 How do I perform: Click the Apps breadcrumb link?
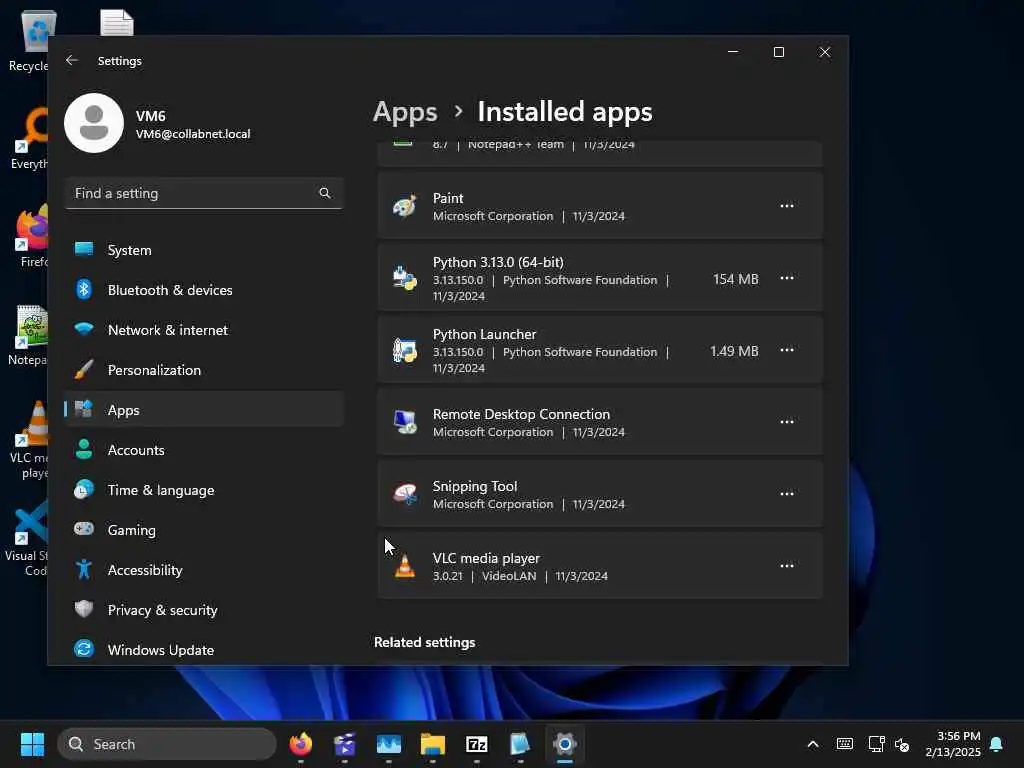405,112
